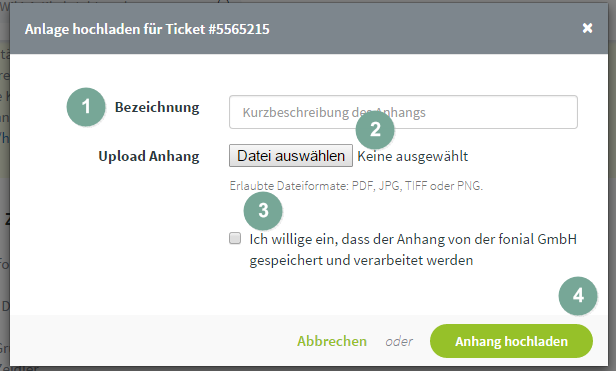
Task: Click the step 2 circle marker
Action: point(375,130)
